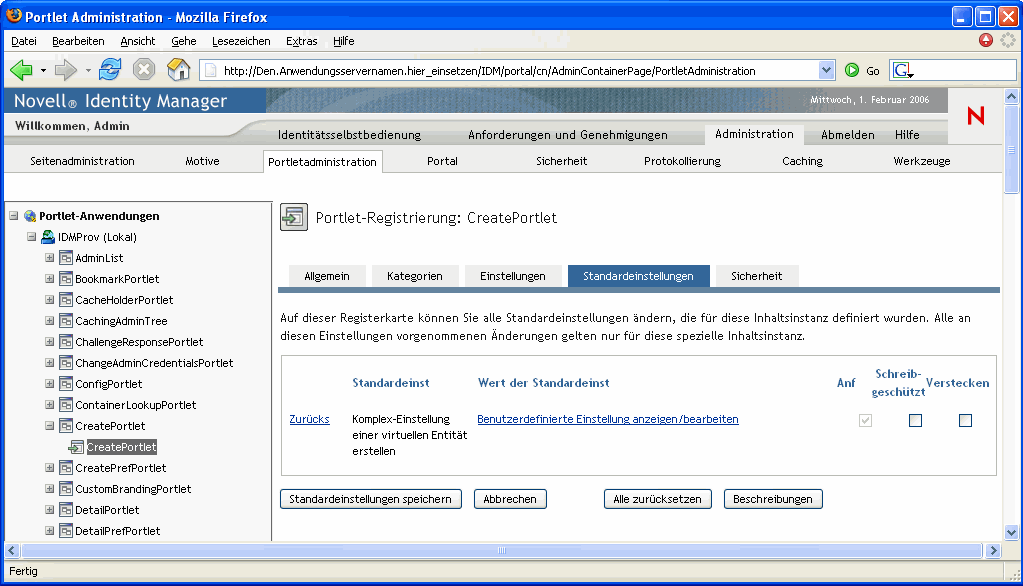Open the Extras menu
The height and width of the screenshot is (586, 1023).
pyautogui.click(x=301, y=41)
